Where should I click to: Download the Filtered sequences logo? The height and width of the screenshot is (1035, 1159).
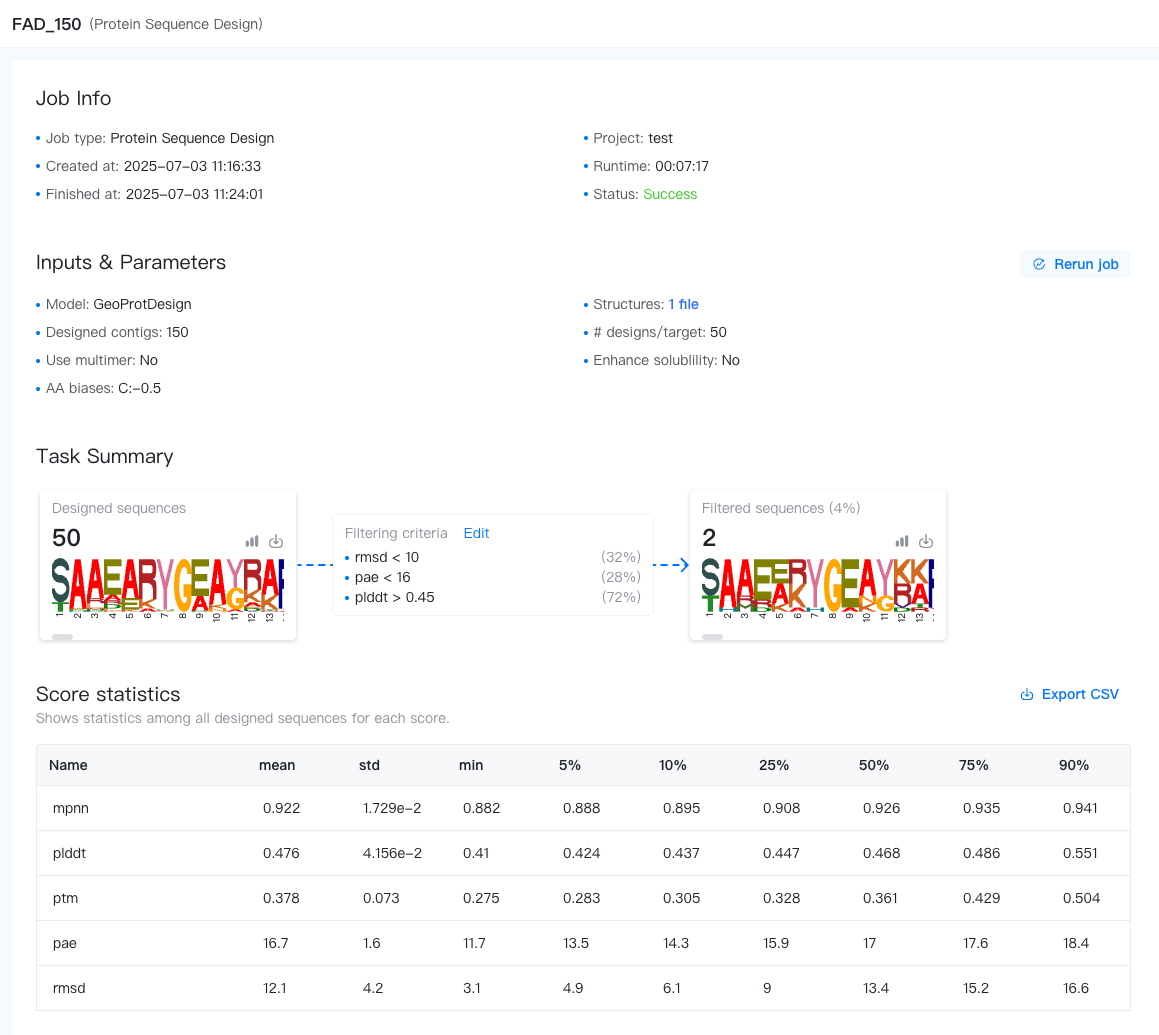point(925,542)
